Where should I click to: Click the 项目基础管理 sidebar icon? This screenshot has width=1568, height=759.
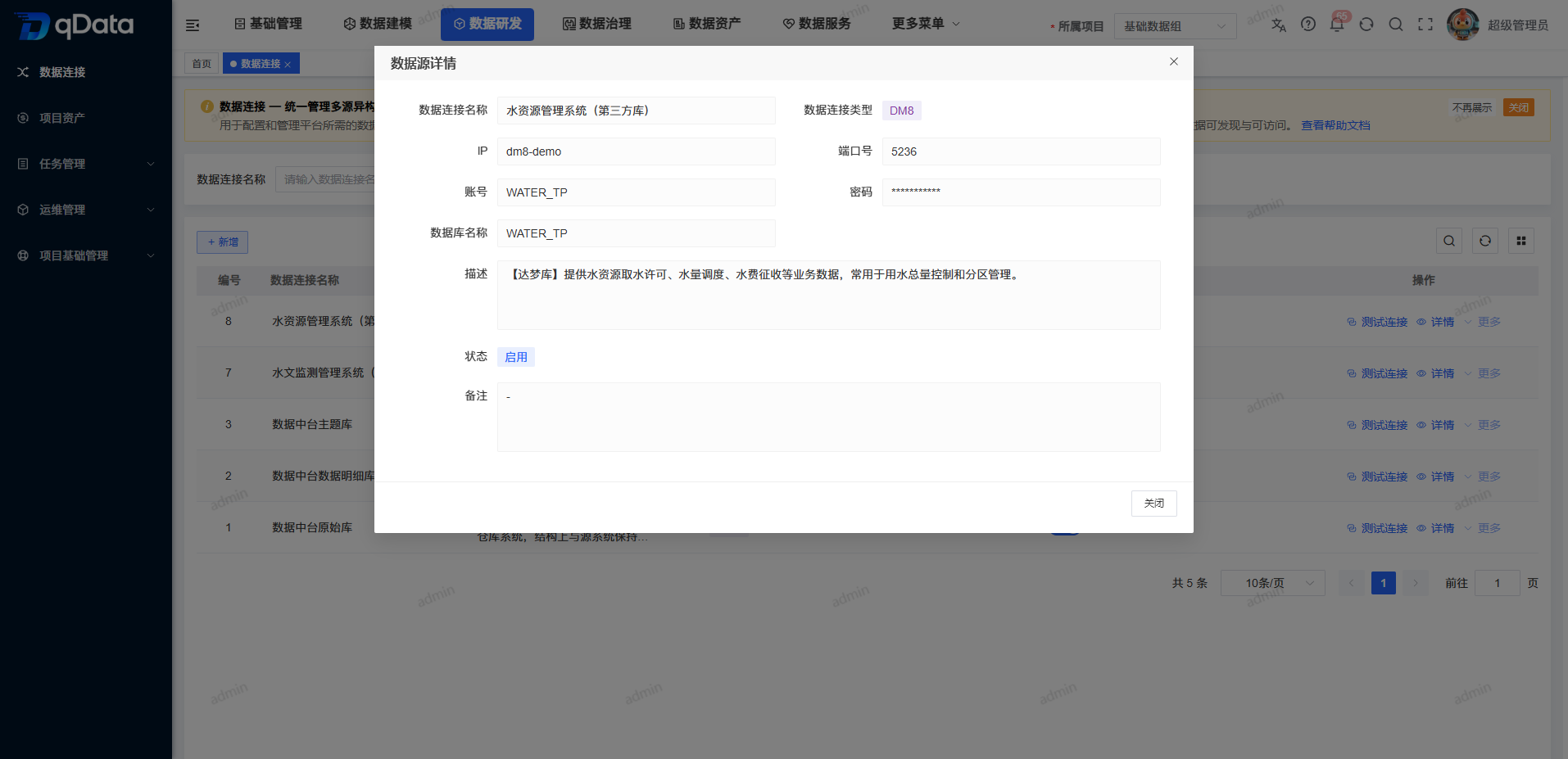pos(23,255)
